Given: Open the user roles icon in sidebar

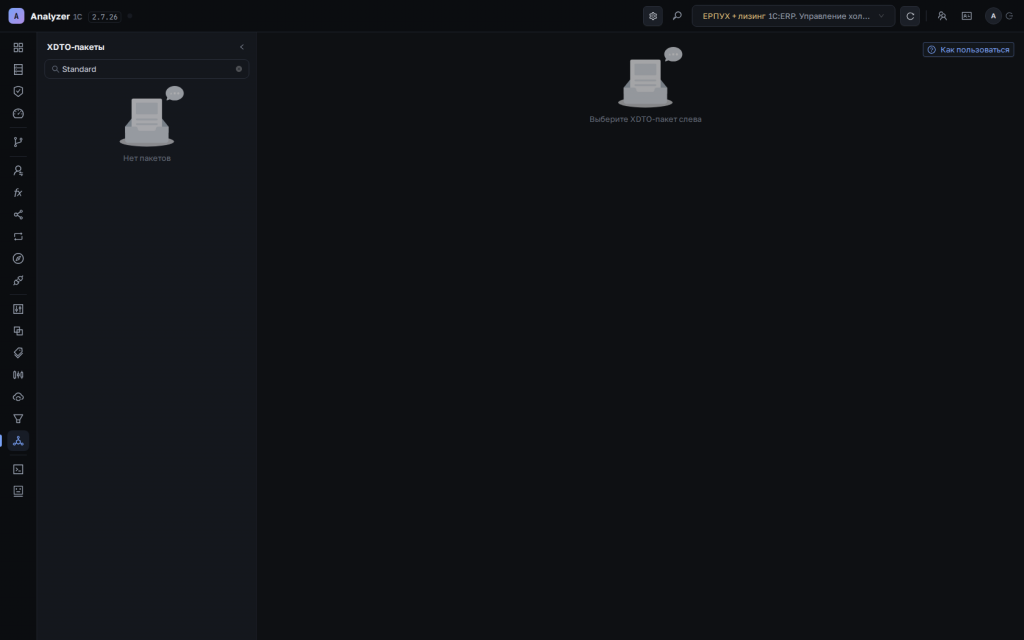Looking at the screenshot, I should 18,170.
